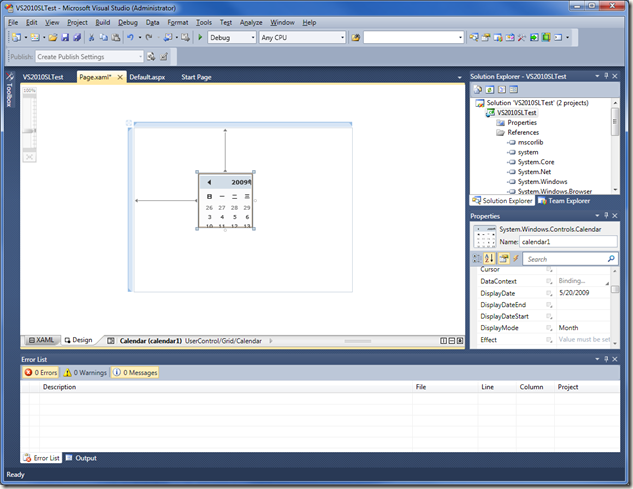Switch to XAML view
The image size is (633, 489).
click(41, 340)
